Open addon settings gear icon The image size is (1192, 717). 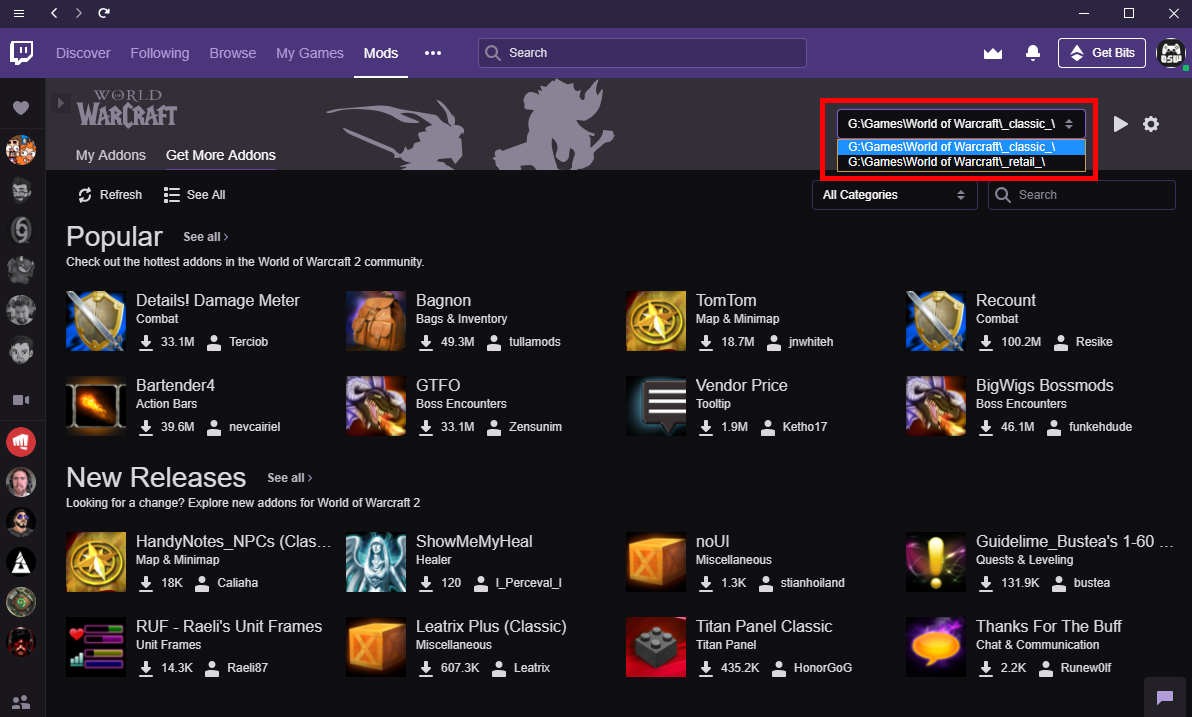1151,124
